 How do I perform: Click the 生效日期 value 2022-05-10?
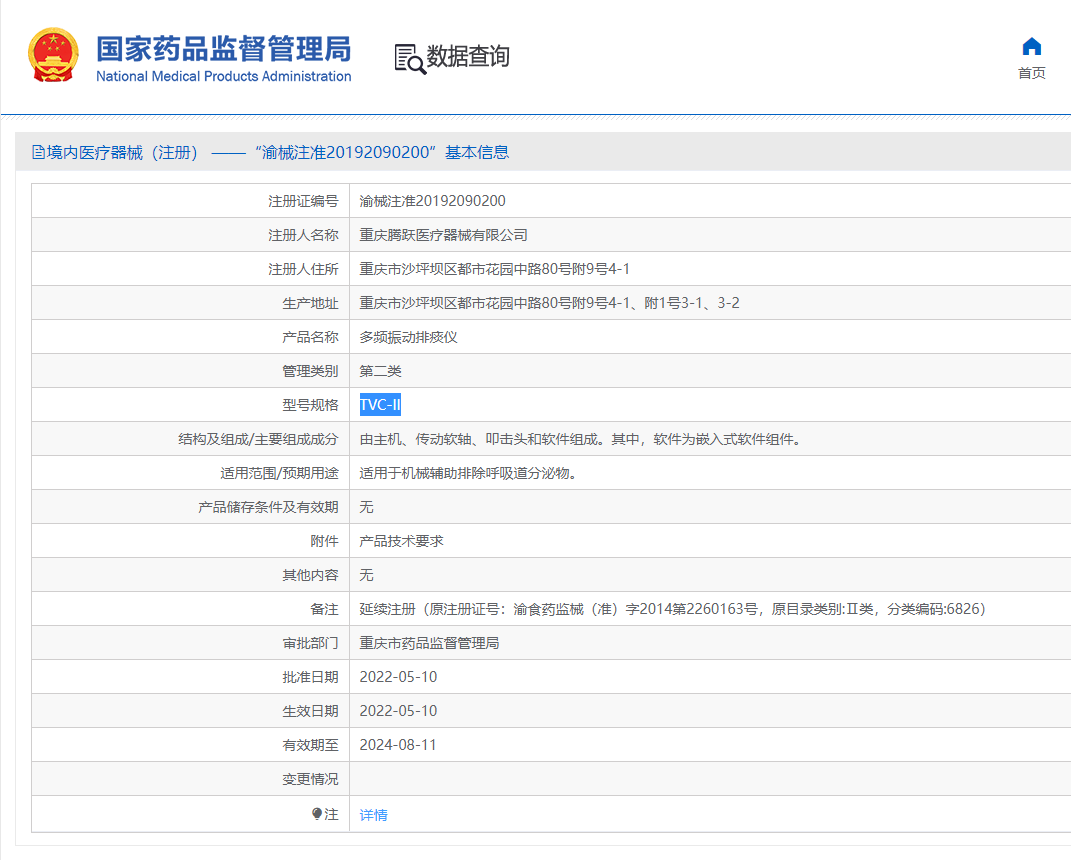tap(398, 711)
